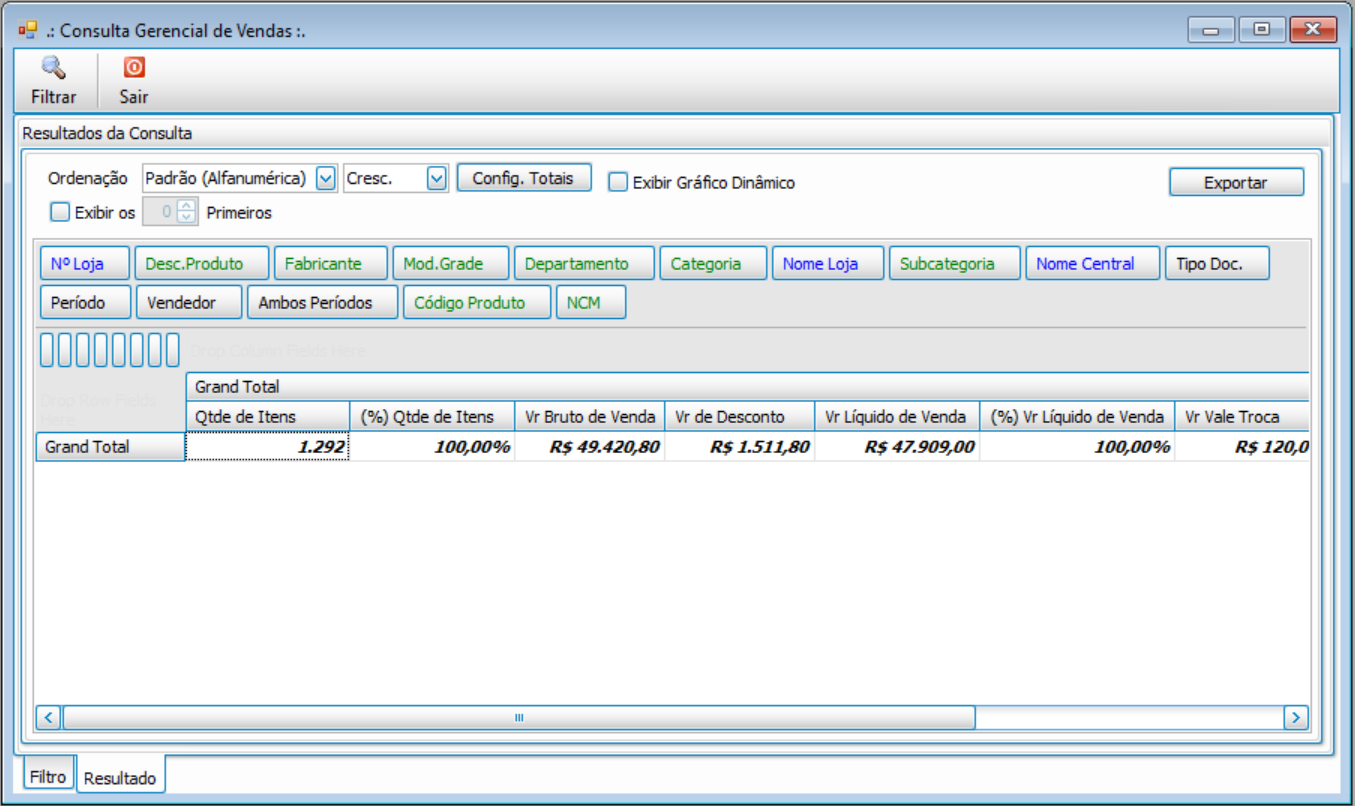
Task: Select the Nº Loja field button
Action: (85, 264)
